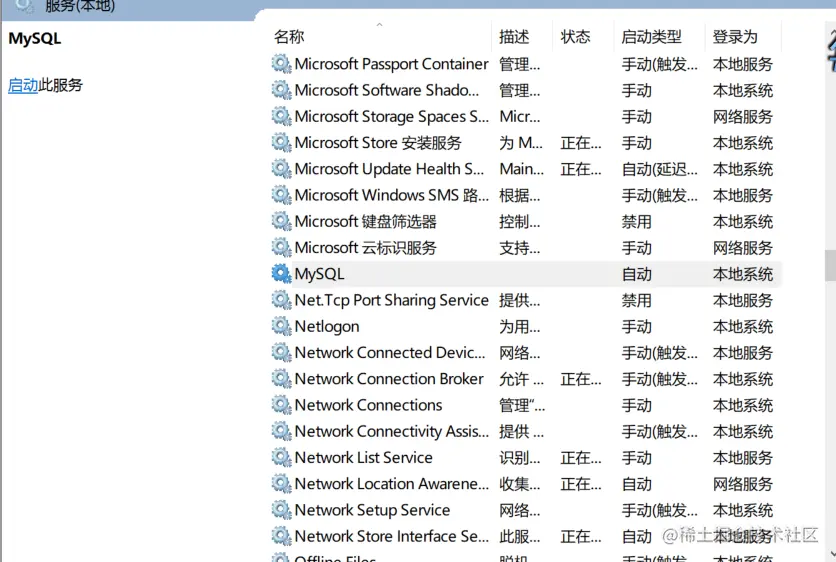The width and height of the screenshot is (836, 562).
Task: Click the gear icon beside Network Connectivity Assistant
Action: 281,431
